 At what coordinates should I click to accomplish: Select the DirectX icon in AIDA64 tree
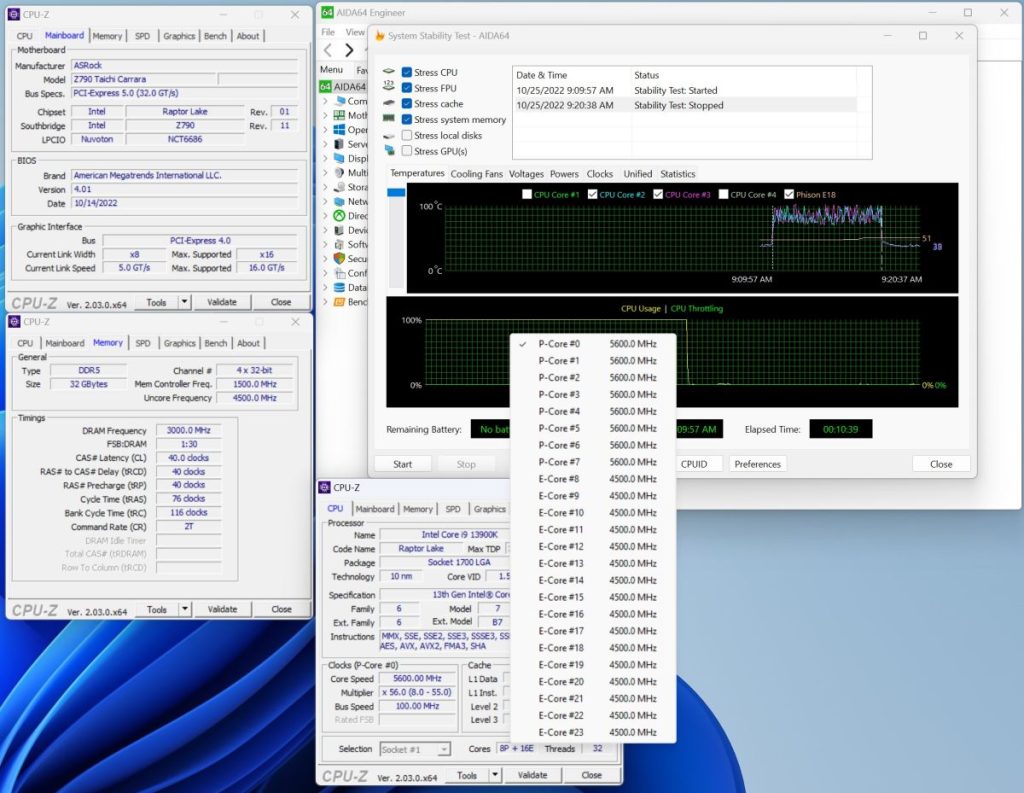click(339, 216)
